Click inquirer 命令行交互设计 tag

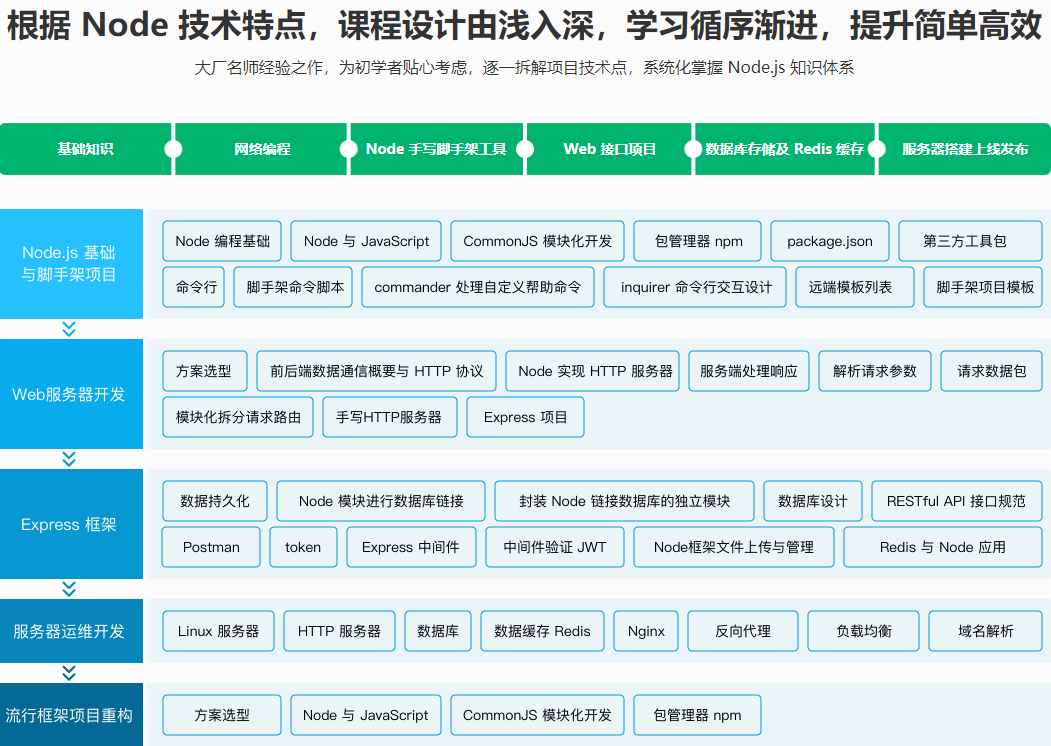coord(695,287)
